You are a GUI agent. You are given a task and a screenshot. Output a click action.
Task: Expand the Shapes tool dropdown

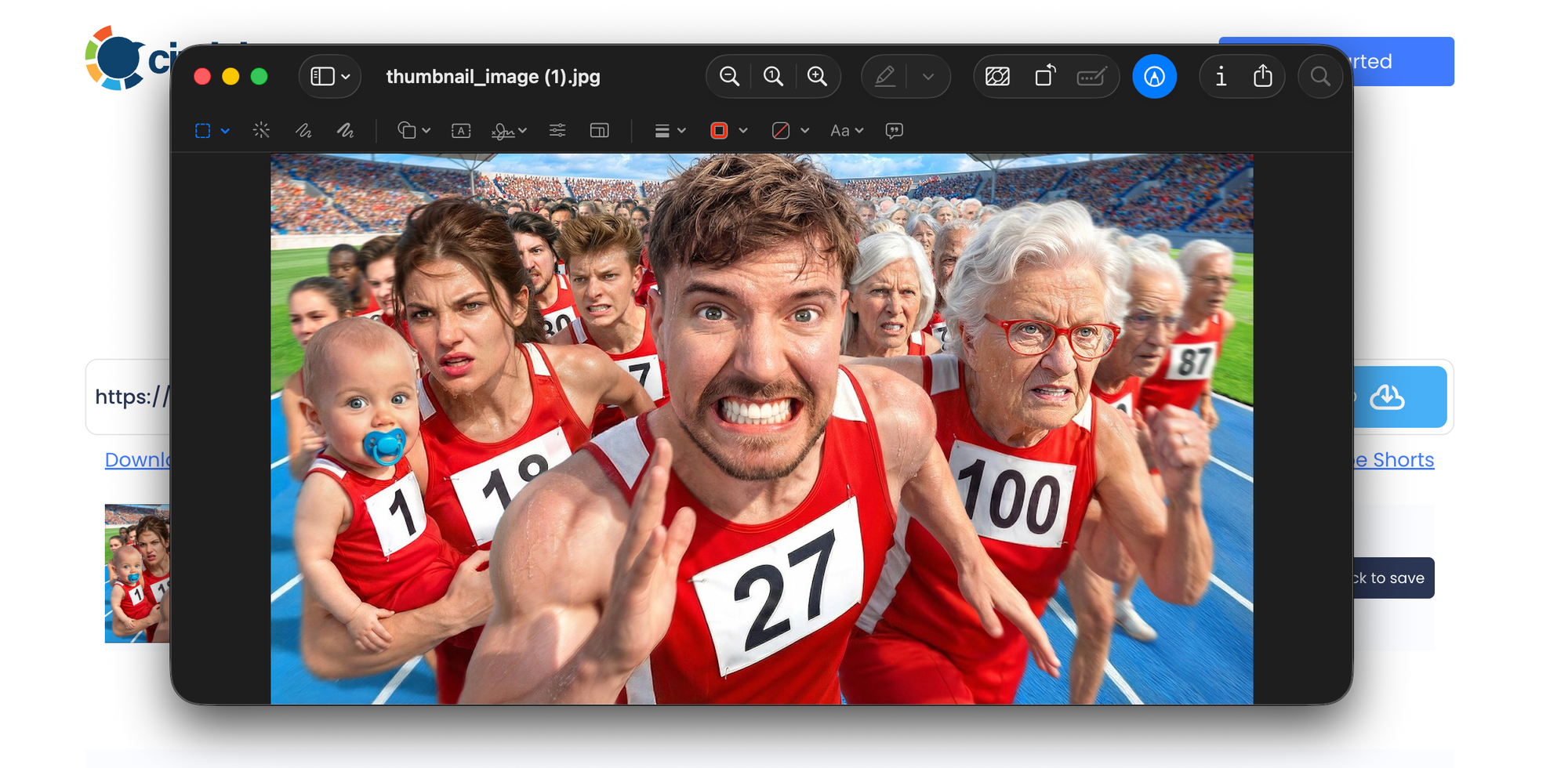[x=414, y=131]
